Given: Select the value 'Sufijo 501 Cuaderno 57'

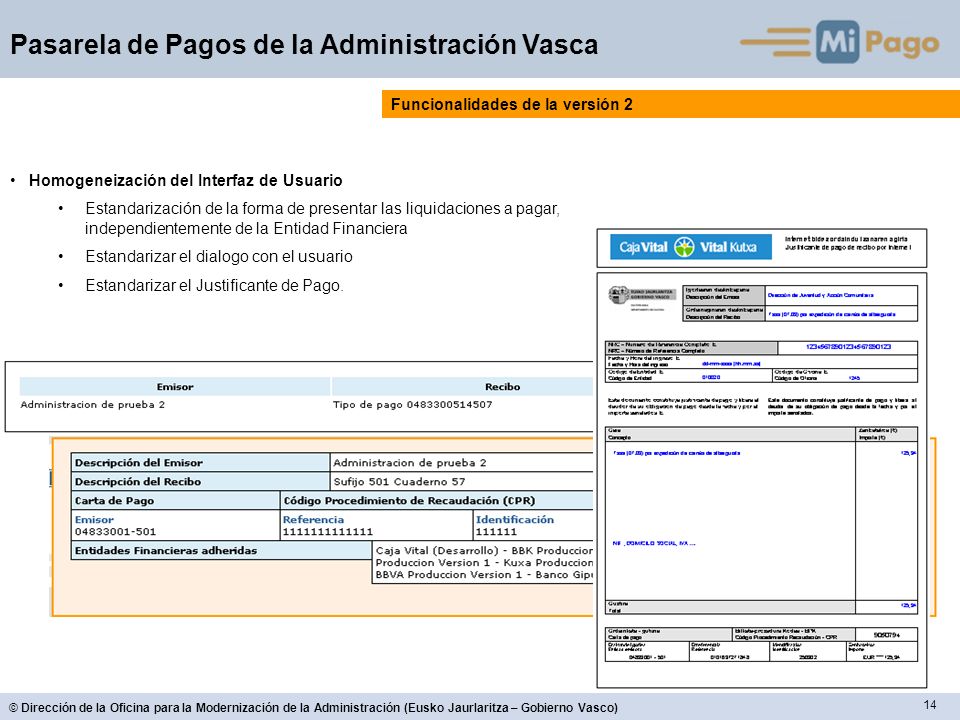Looking at the screenshot, I should [399, 482].
